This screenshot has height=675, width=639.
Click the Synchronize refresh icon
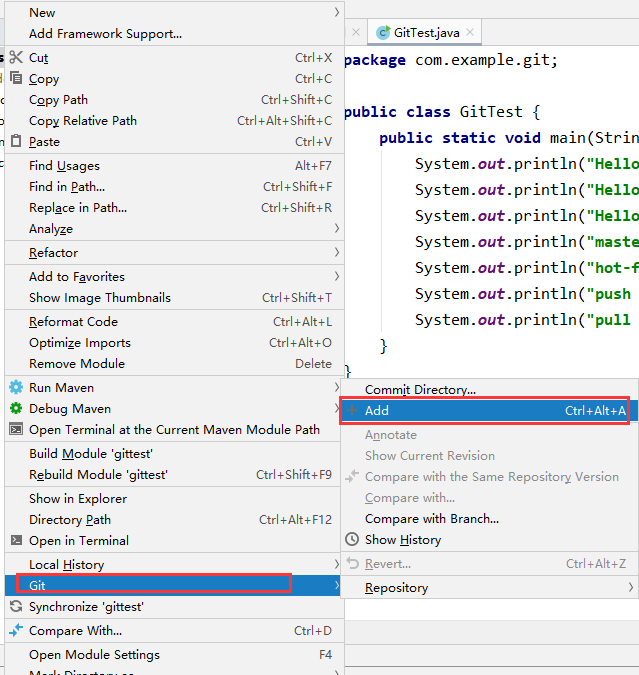[16, 606]
